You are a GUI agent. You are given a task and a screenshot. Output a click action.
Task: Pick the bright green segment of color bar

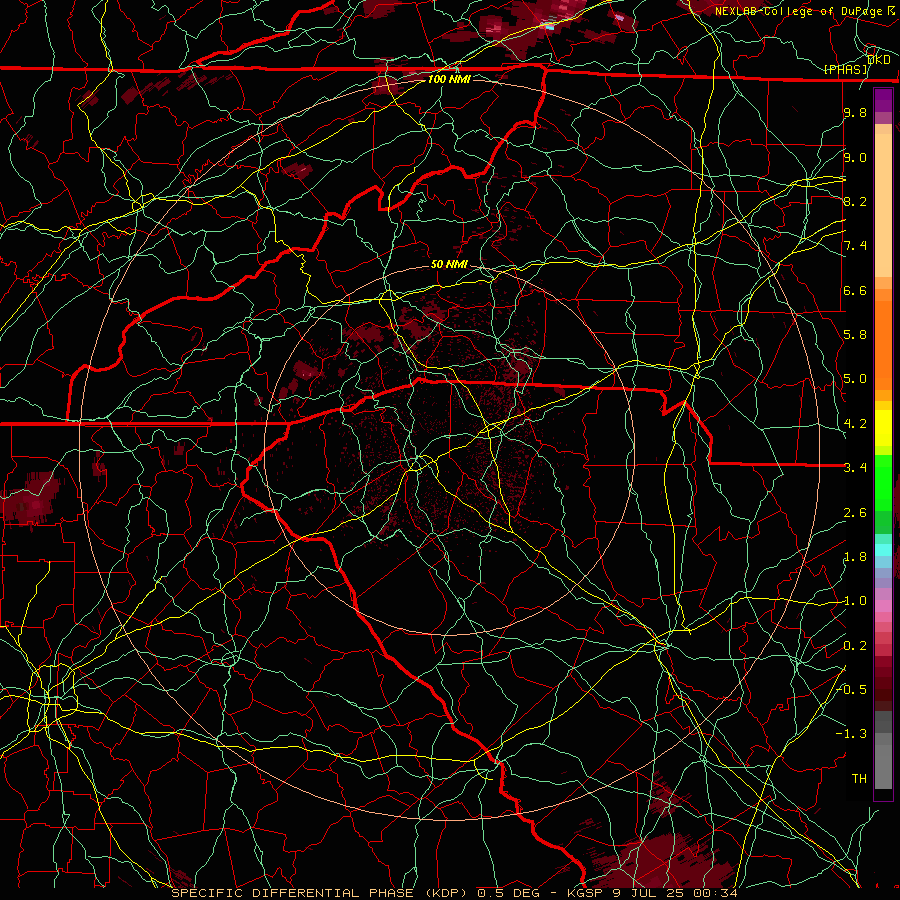[883, 482]
